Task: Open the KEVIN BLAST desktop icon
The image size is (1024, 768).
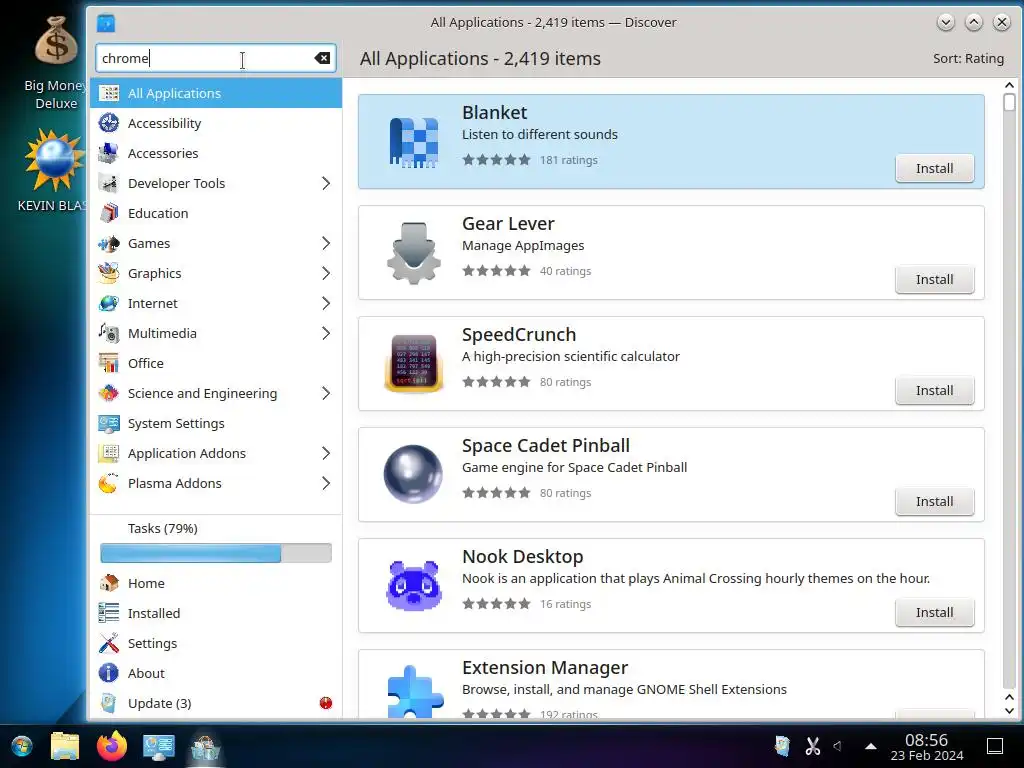Action: click(x=52, y=171)
